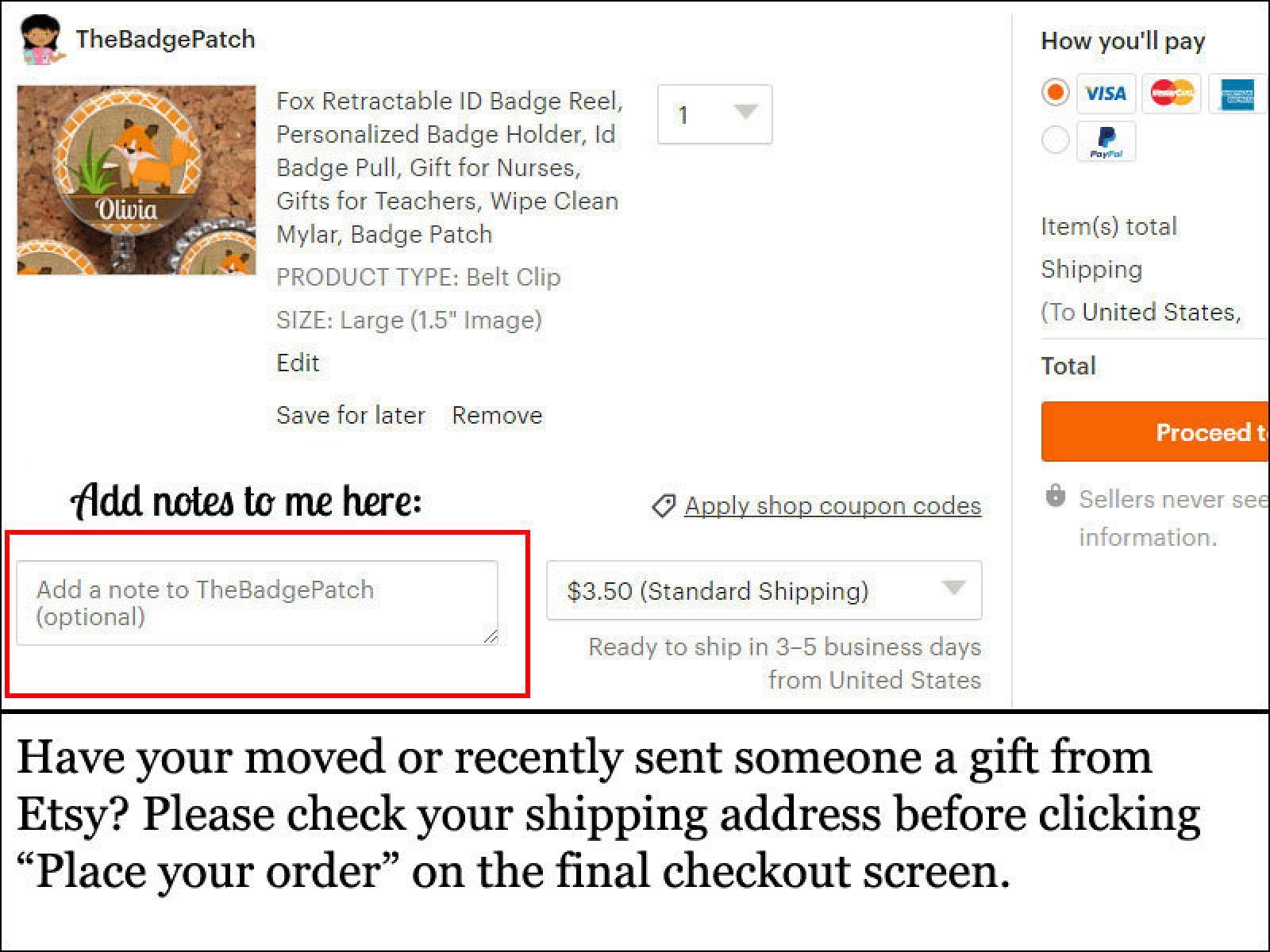Click the American Express card icon
Image resolution: width=1270 pixels, height=952 pixels.
pyautogui.click(x=1238, y=94)
